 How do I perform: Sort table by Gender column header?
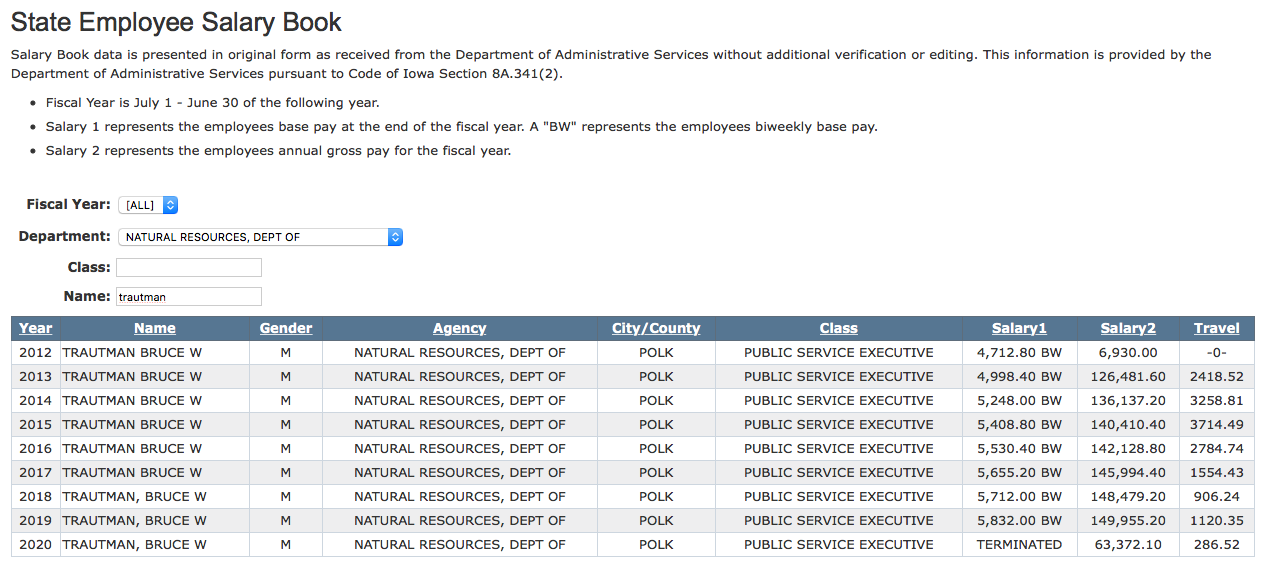tap(286, 328)
